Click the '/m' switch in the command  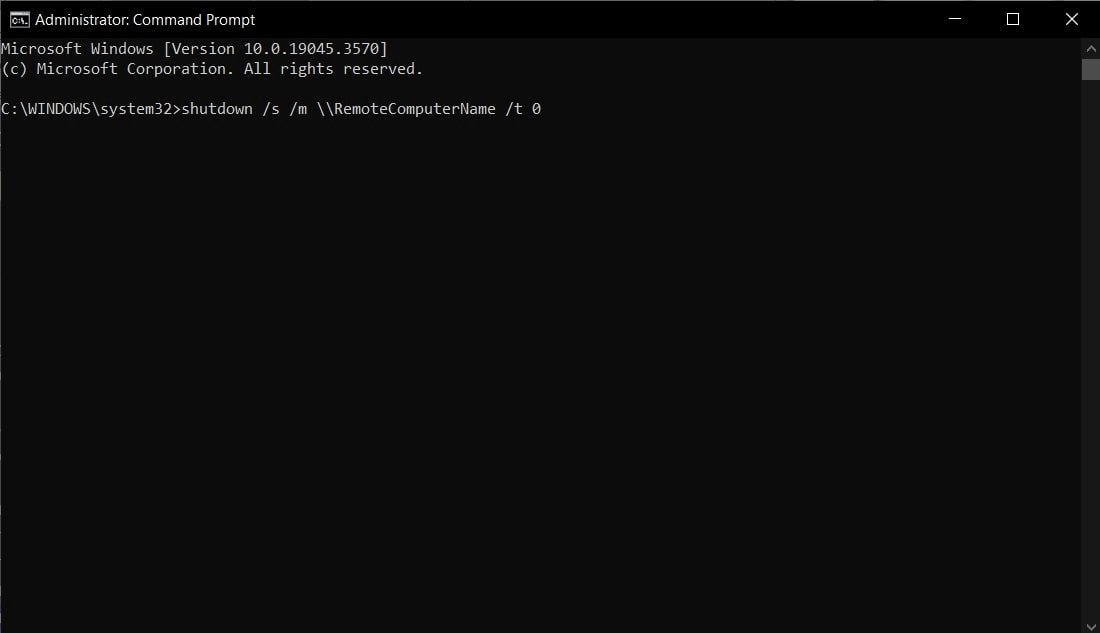tap(298, 108)
